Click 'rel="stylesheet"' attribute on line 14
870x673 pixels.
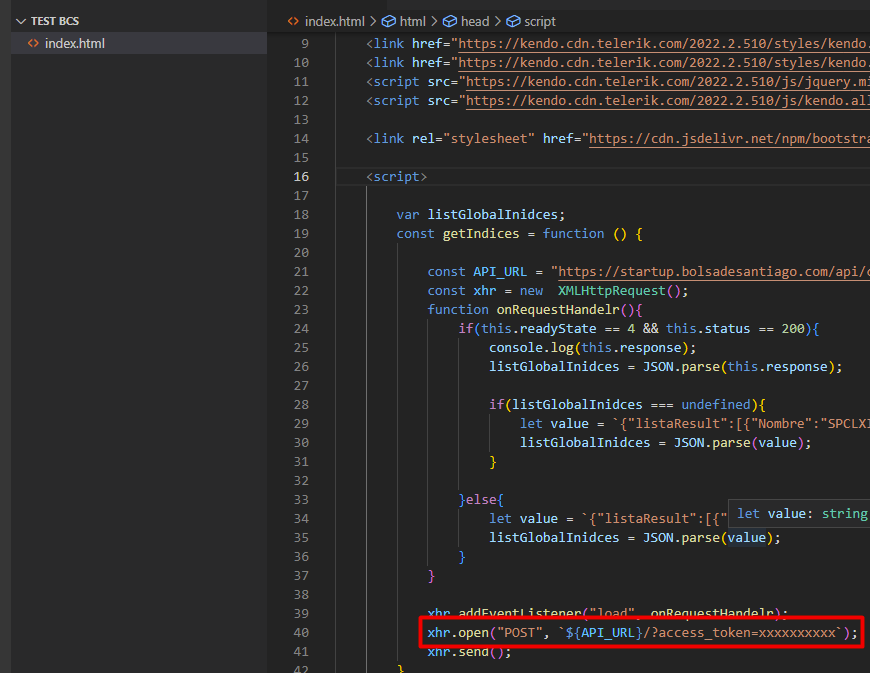point(473,139)
